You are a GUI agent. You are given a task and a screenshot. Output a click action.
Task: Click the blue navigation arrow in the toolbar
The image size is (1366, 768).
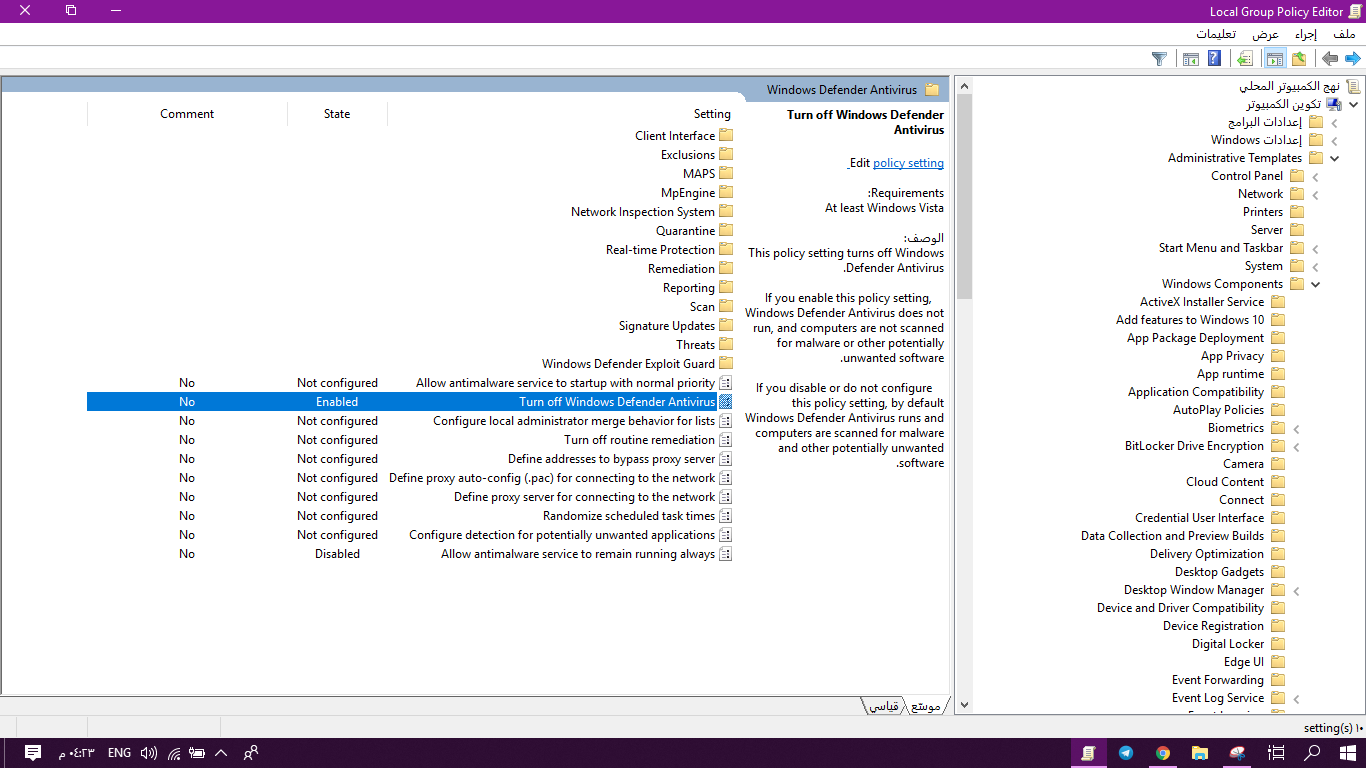(x=1352, y=59)
